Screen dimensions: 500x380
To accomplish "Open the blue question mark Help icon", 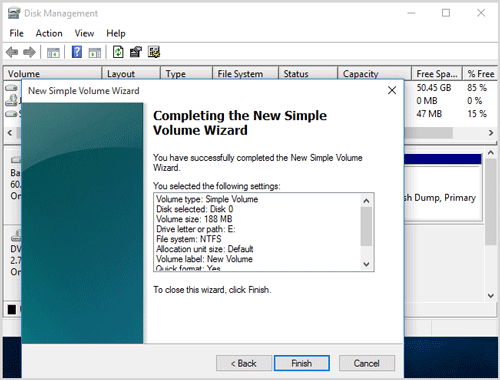I will 77,52.
